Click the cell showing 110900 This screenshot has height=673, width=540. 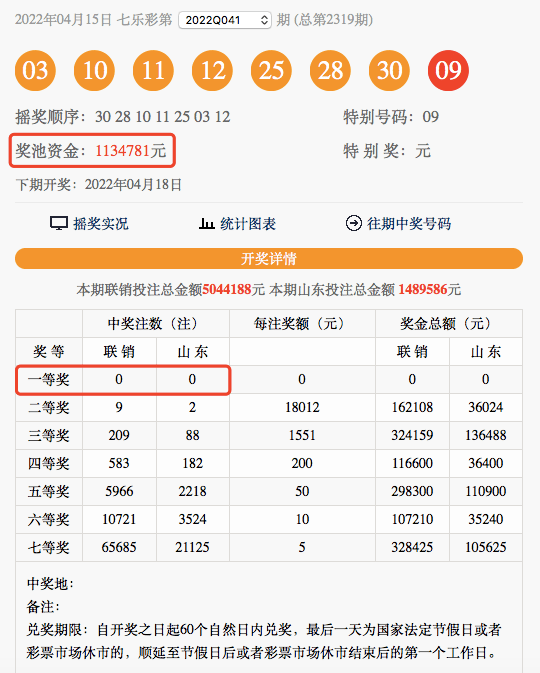click(x=485, y=491)
